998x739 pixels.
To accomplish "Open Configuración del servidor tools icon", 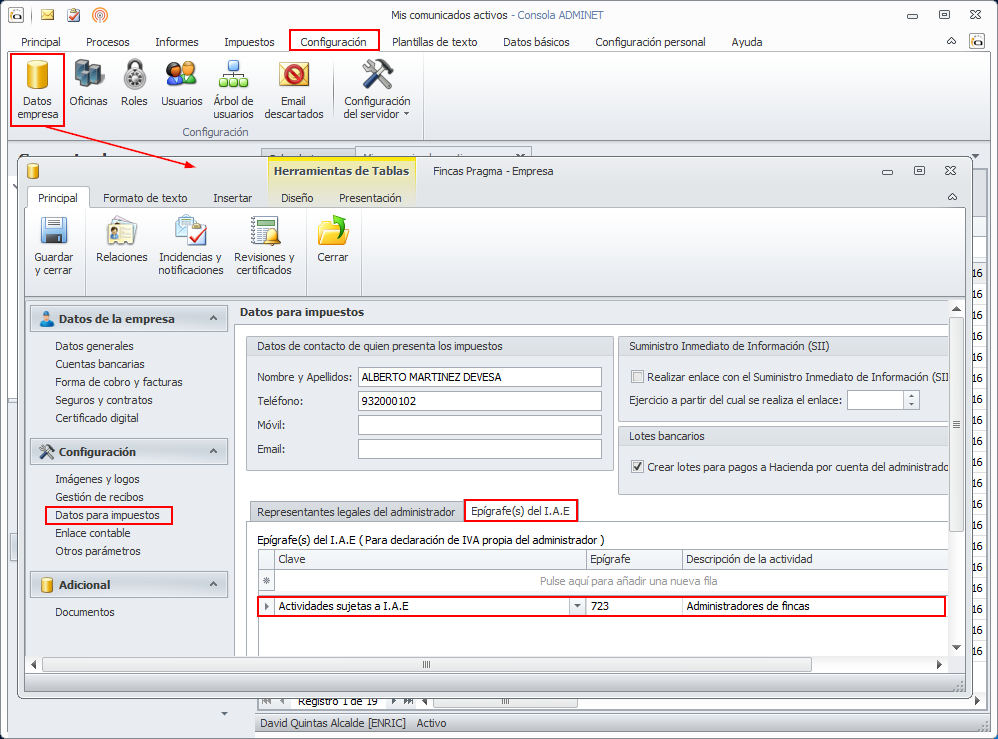I will (377, 89).
